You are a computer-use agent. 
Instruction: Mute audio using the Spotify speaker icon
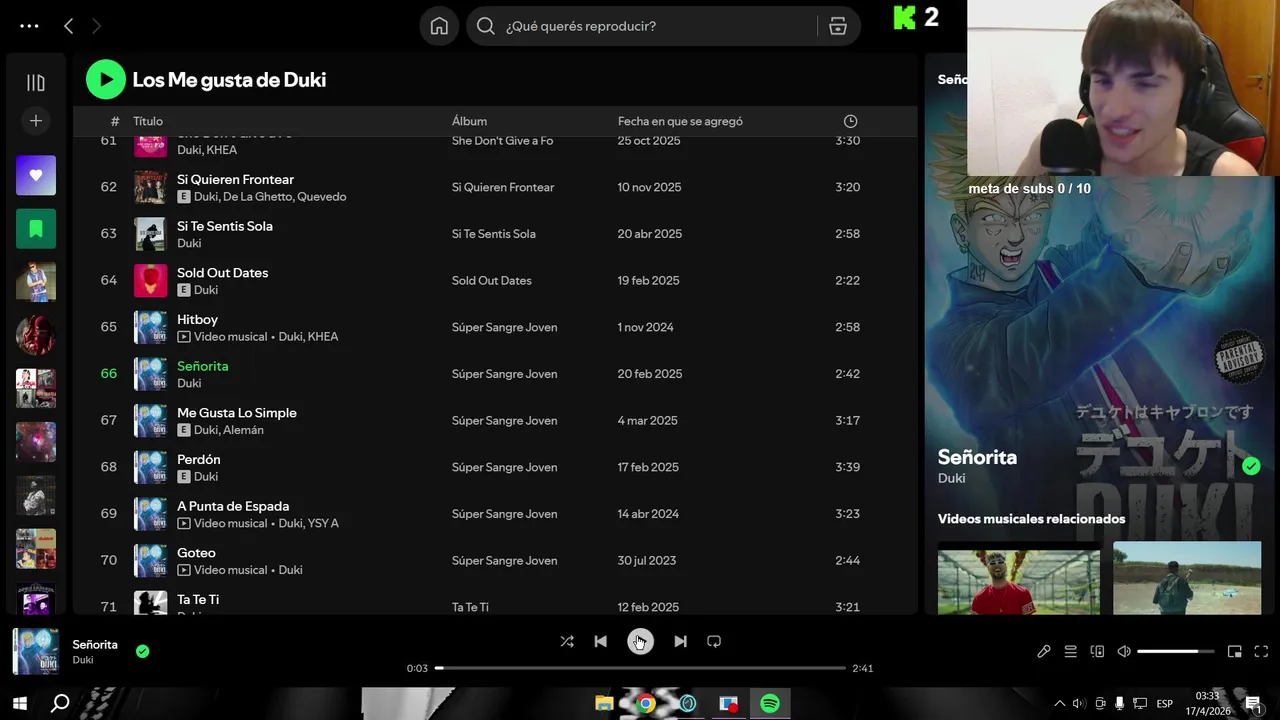tap(1124, 651)
